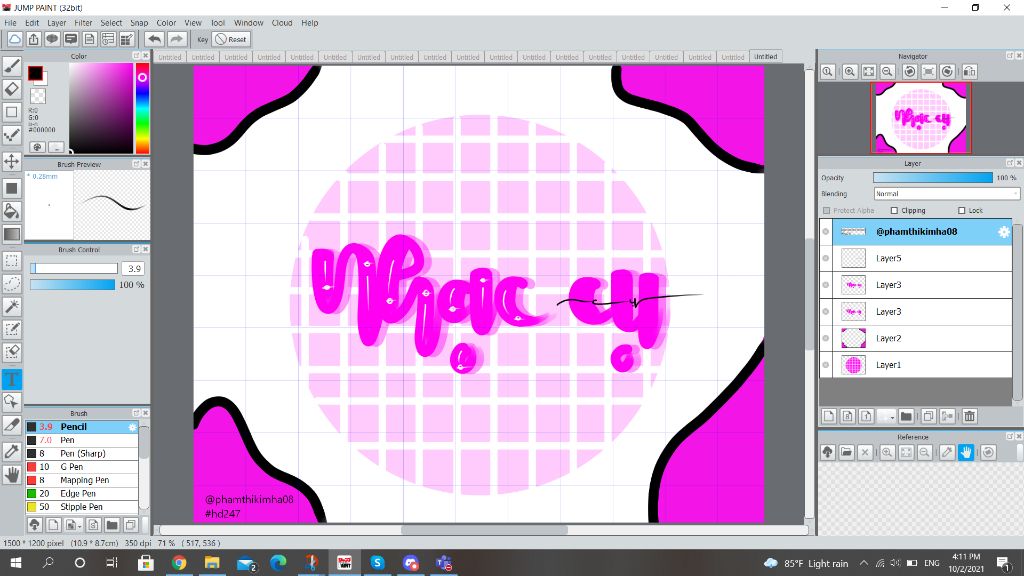Hide Layer2 visibility
This screenshot has height=576, width=1024.
click(825, 338)
